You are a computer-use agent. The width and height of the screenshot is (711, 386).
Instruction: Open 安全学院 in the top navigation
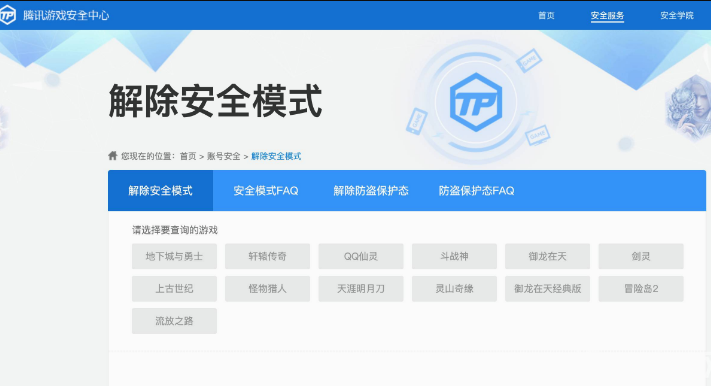point(677,15)
